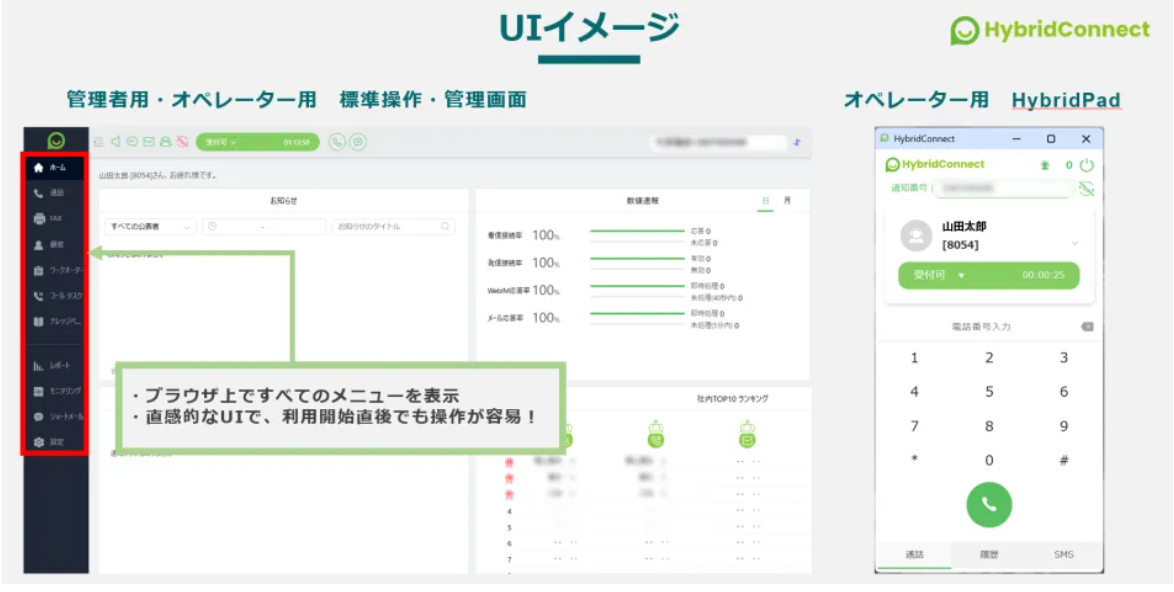Click the speaker icon in the top toolbar
The height and width of the screenshot is (592, 1174).
coord(116,141)
